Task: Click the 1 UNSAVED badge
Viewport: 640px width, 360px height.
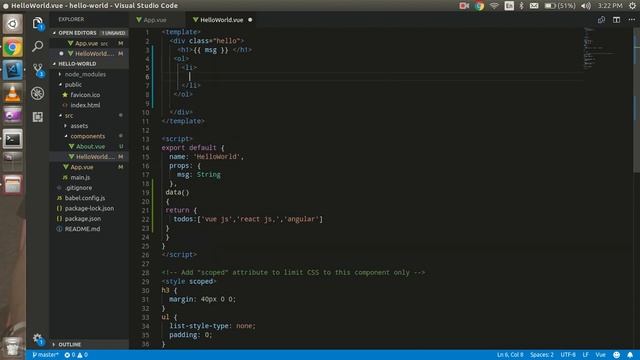Action: coord(113,33)
